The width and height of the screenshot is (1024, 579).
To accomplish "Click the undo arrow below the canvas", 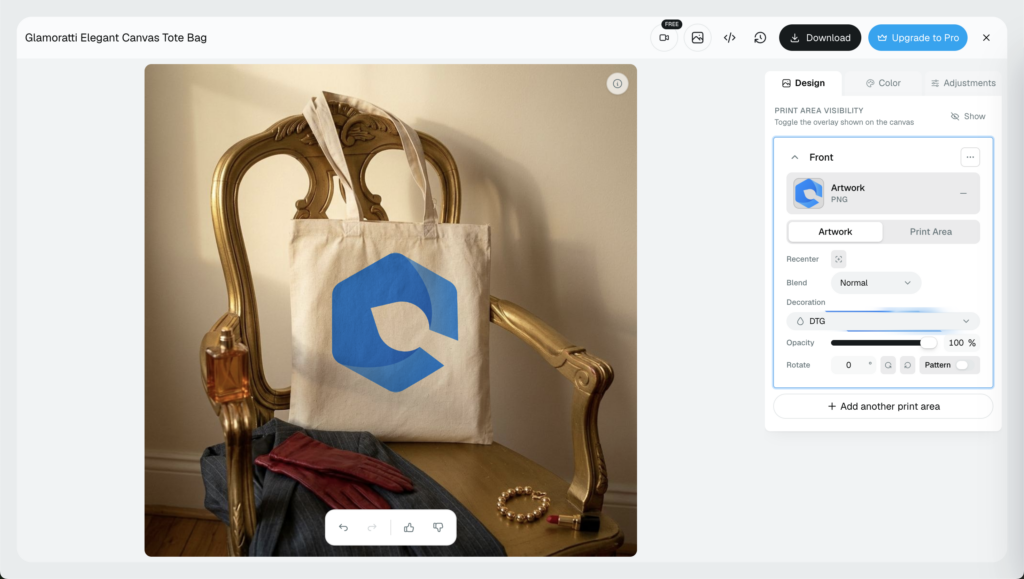I will 344,527.
